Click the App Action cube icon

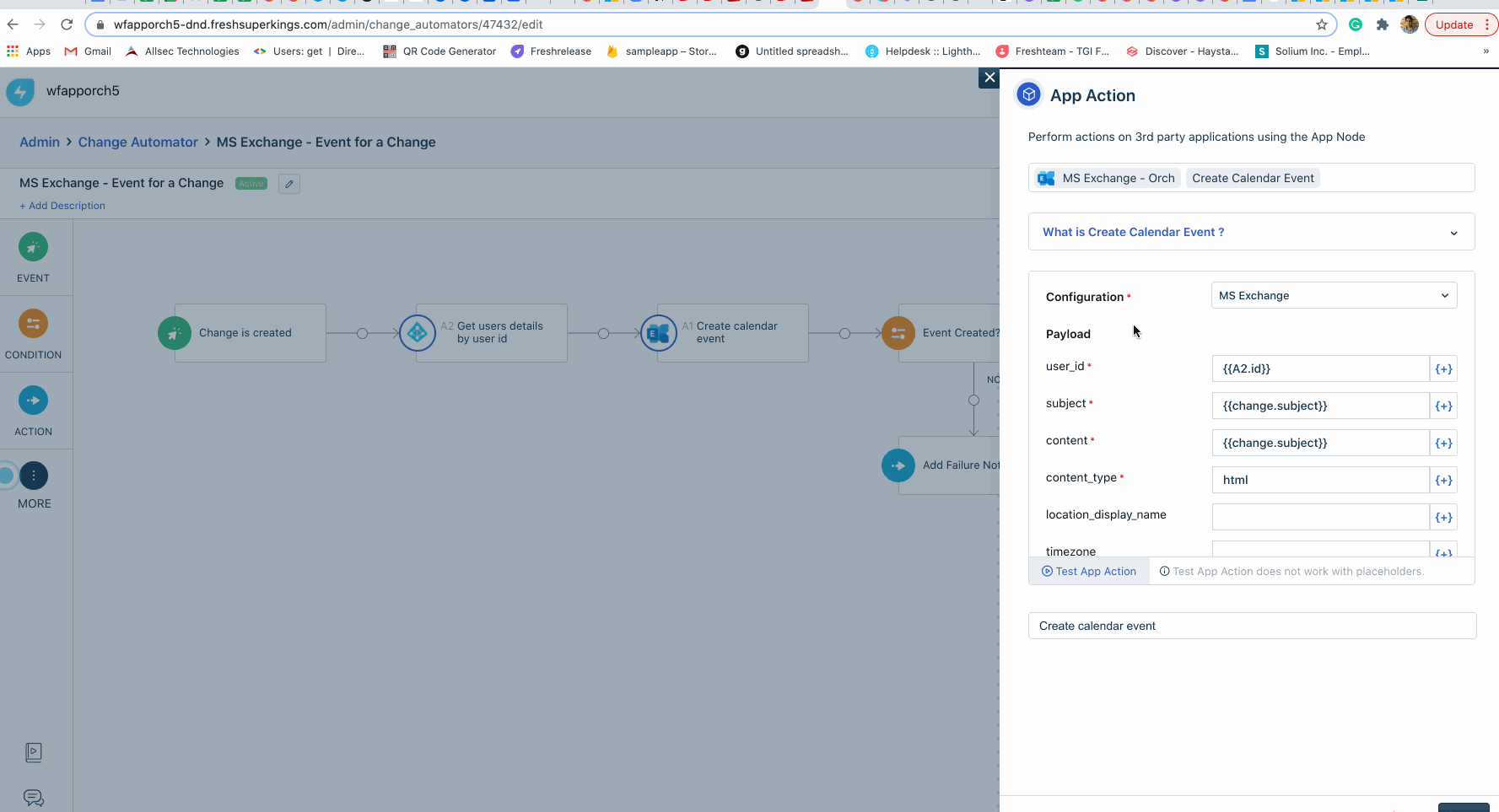[1028, 95]
